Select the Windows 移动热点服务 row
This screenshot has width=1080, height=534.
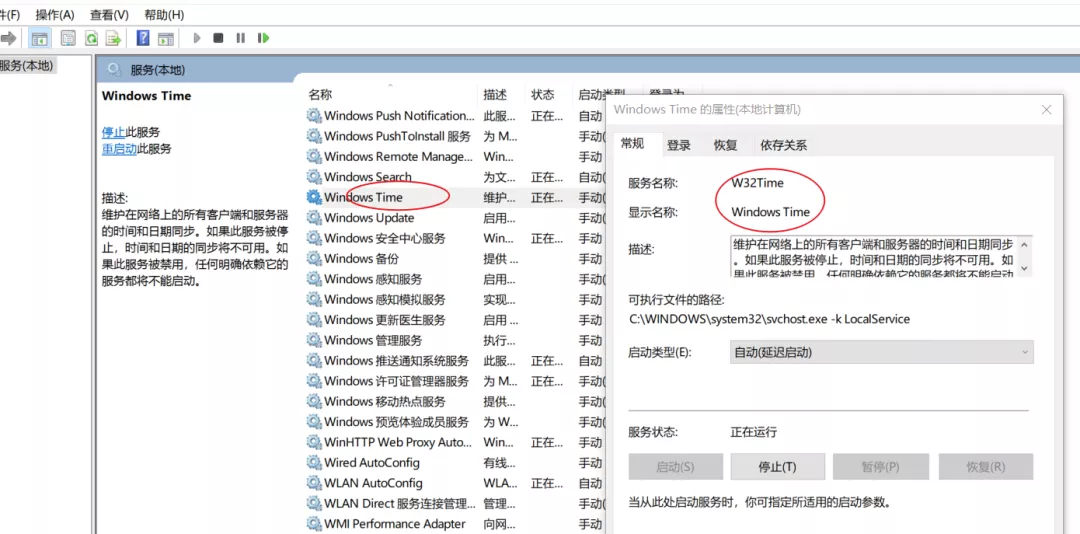pyautogui.click(x=455, y=402)
